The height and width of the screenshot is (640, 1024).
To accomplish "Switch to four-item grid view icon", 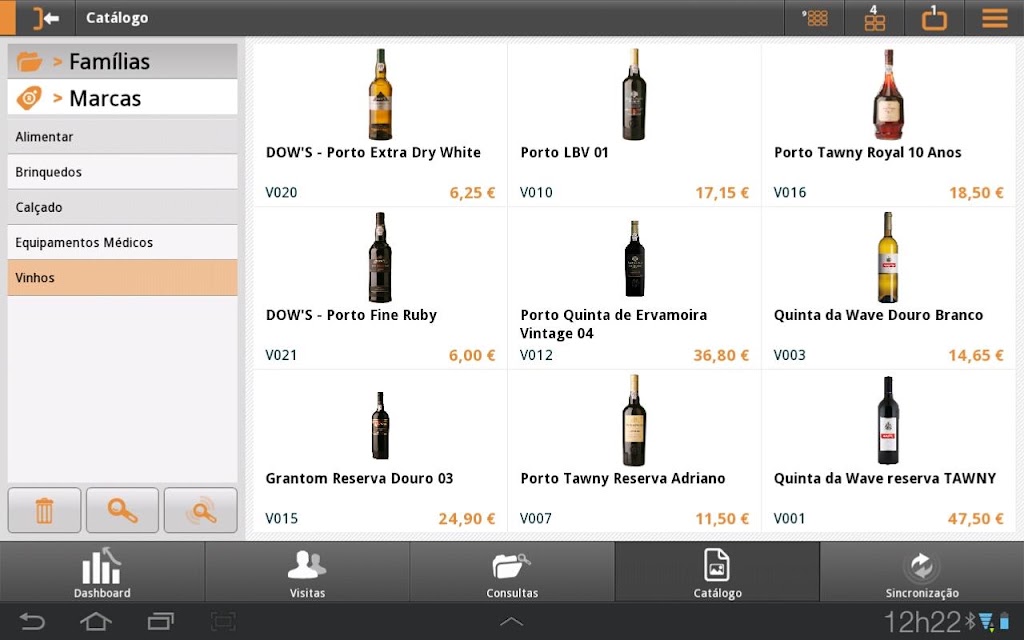I will [874, 18].
